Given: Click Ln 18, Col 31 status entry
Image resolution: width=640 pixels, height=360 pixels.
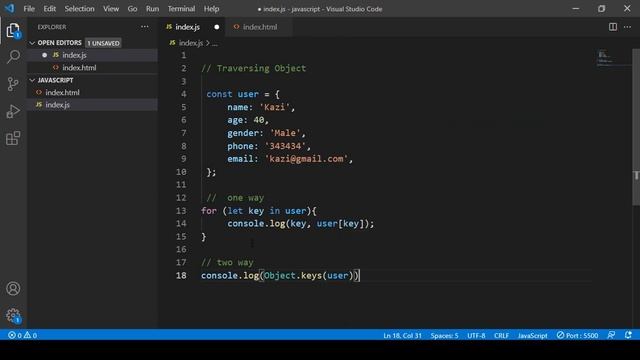Looking at the screenshot, I should (x=402, y=335).
